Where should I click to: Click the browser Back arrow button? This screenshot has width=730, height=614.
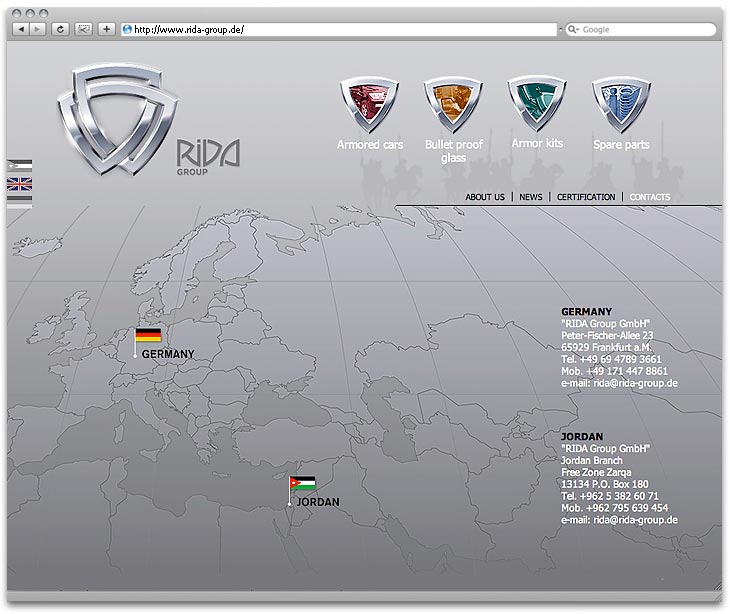[20, 29]
